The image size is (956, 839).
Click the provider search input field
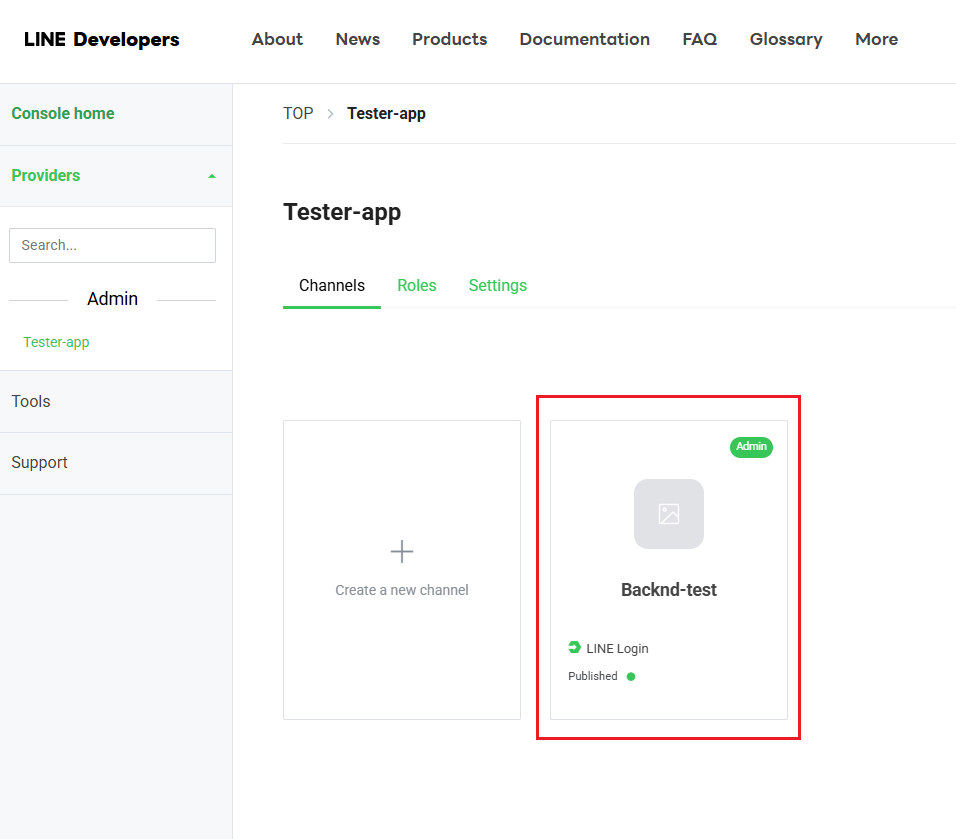[112, 245]
